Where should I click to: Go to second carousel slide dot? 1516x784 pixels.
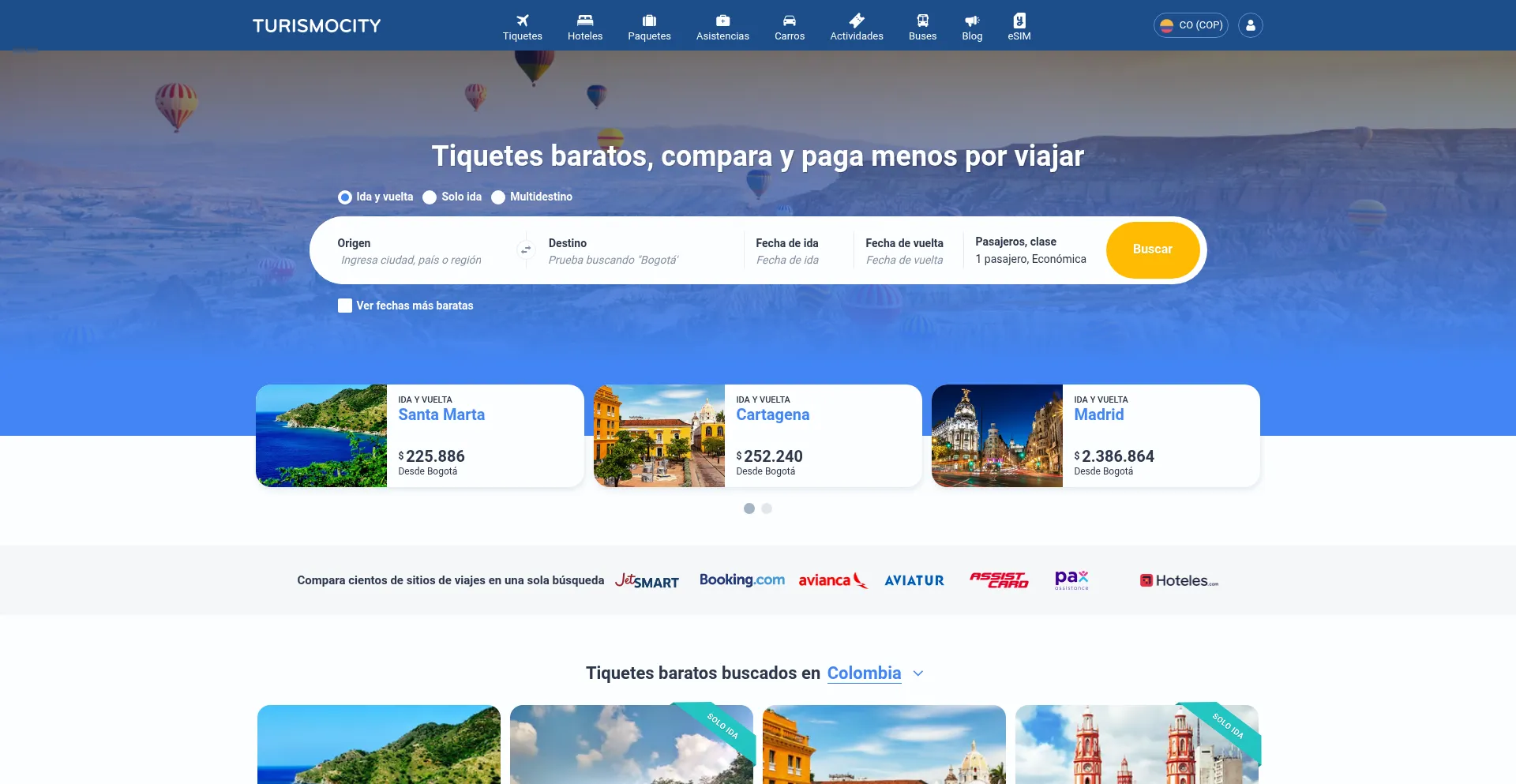coord(767,508)
